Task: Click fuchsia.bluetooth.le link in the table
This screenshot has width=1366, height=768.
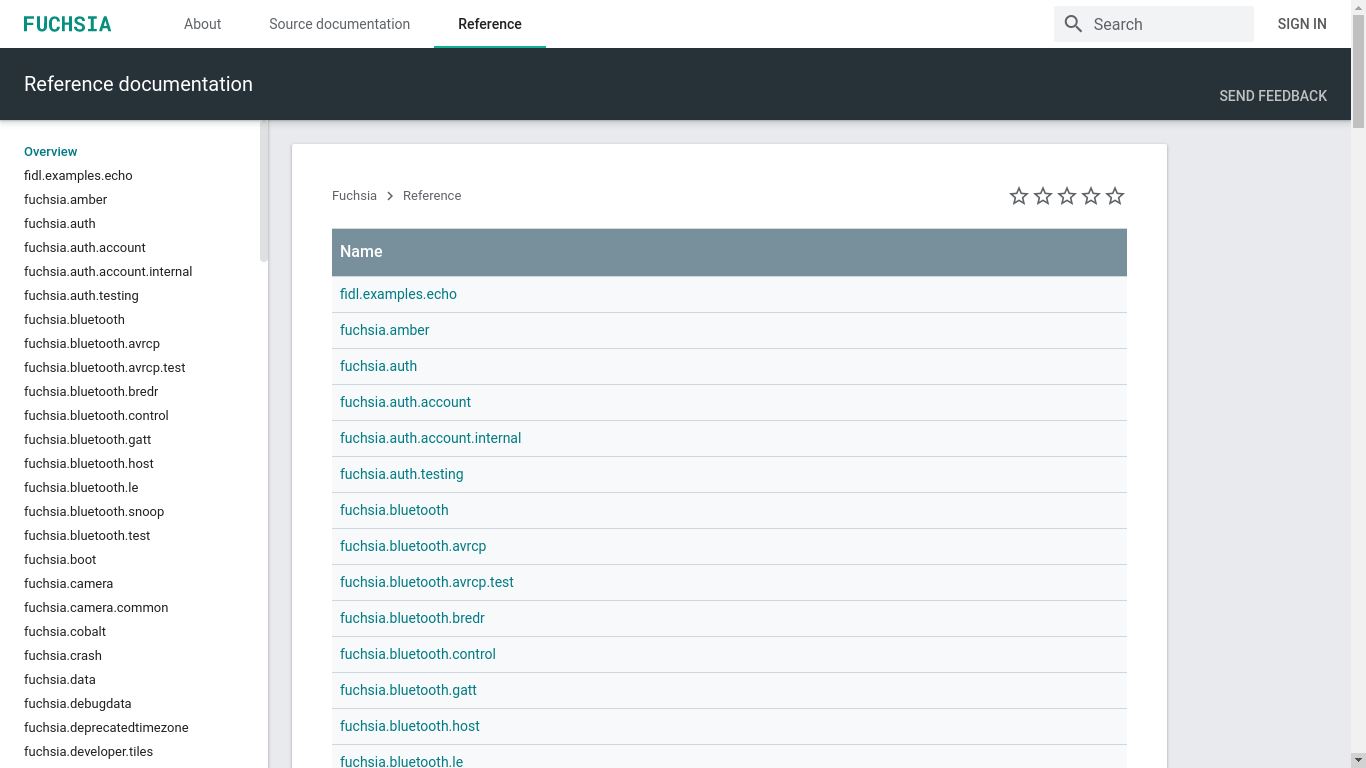Action: click(x=401, y=760)
